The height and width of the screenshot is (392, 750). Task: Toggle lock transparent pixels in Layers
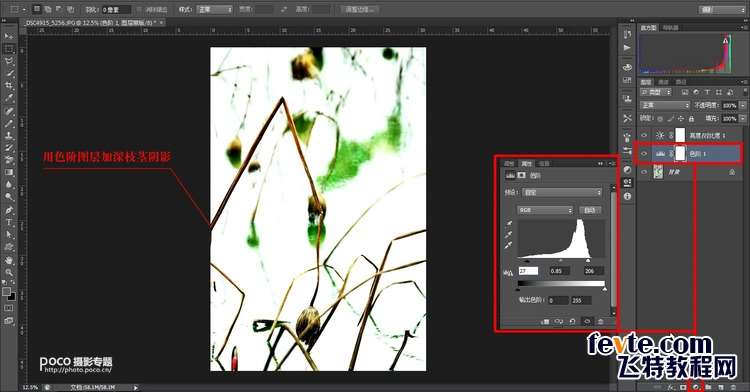(661, 119)
